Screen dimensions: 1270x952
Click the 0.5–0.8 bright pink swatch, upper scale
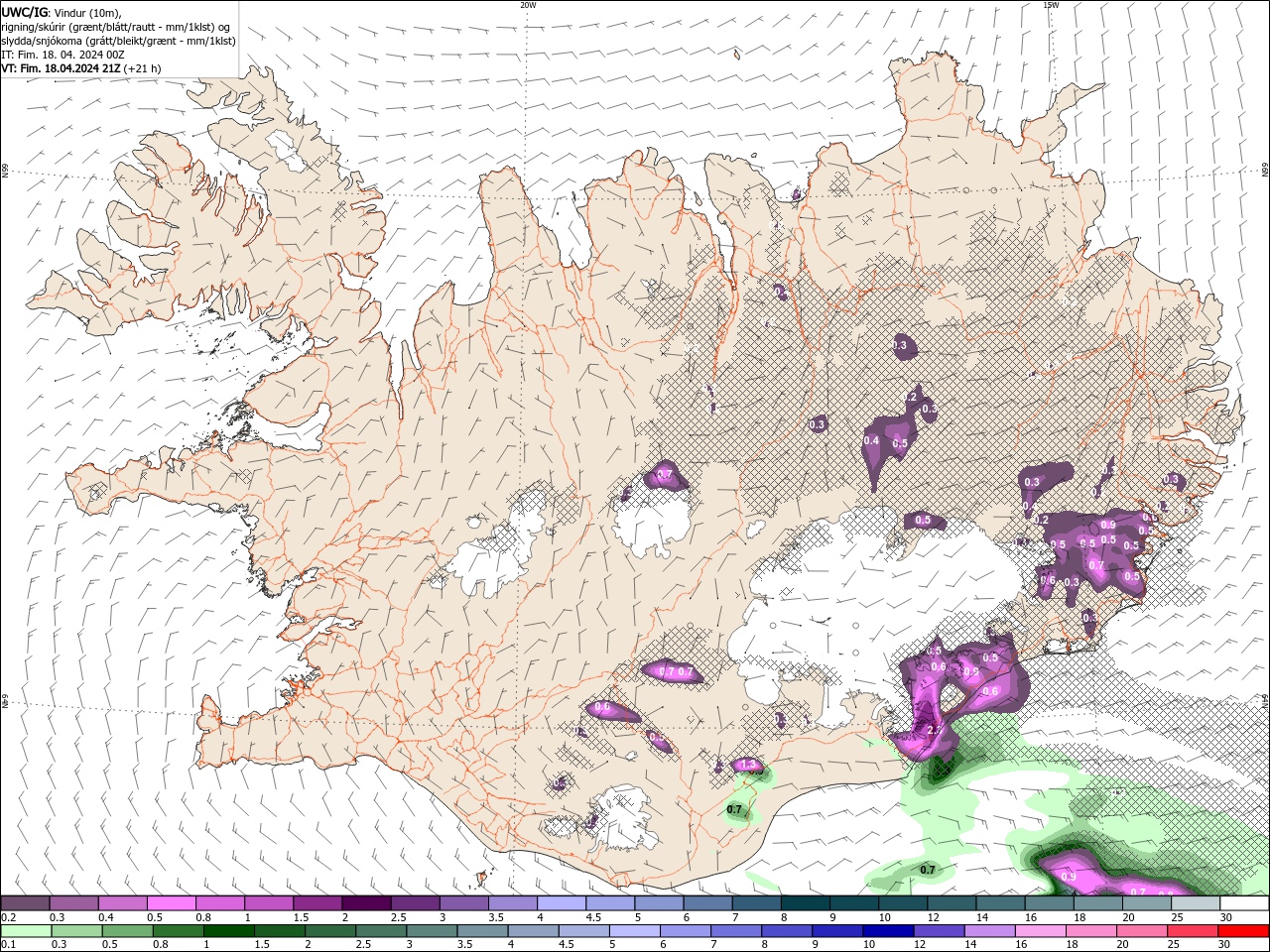[x=172, y=903]
